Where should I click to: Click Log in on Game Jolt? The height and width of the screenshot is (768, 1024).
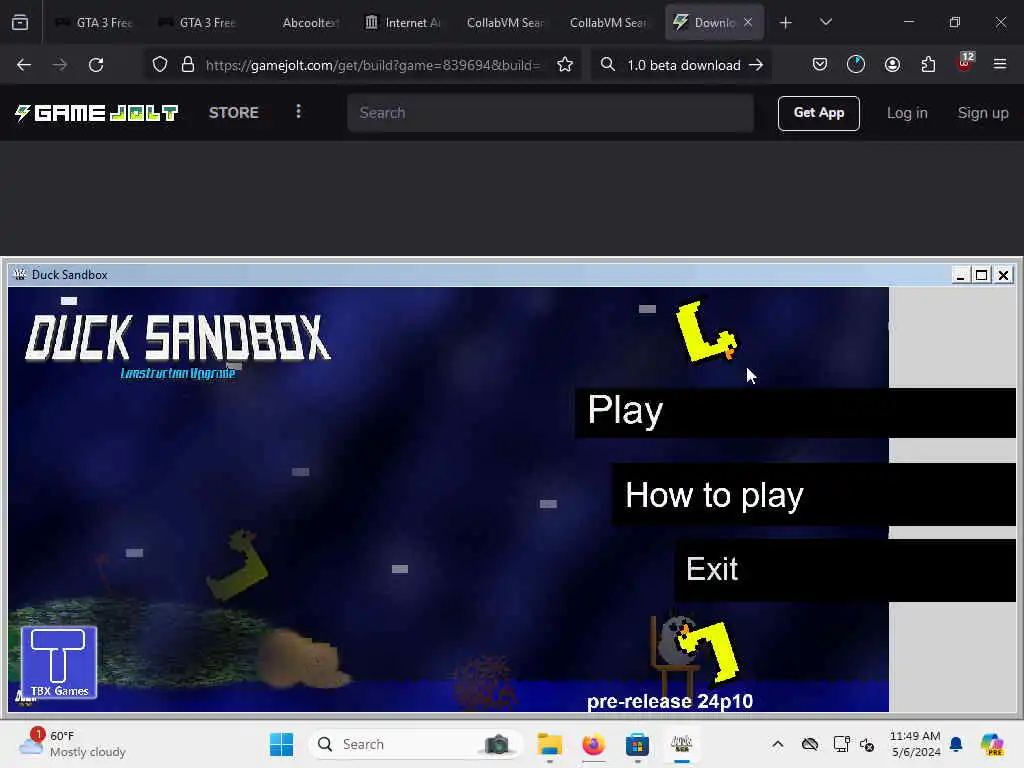coord(907,113)
